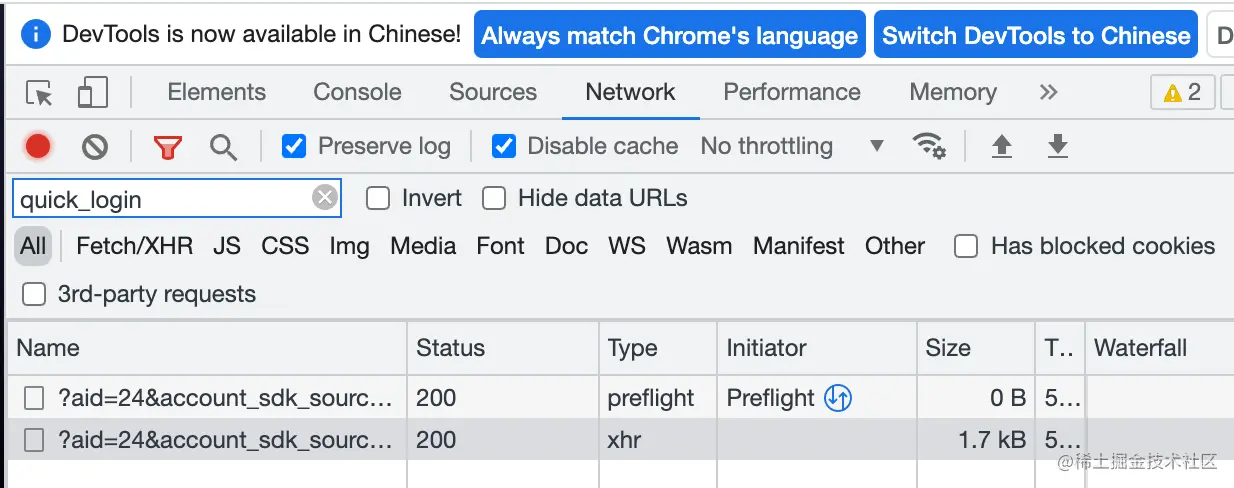This screenshot has height=488, width=1234.
Task: Open the Performance tab
Action: click(792, 92)
